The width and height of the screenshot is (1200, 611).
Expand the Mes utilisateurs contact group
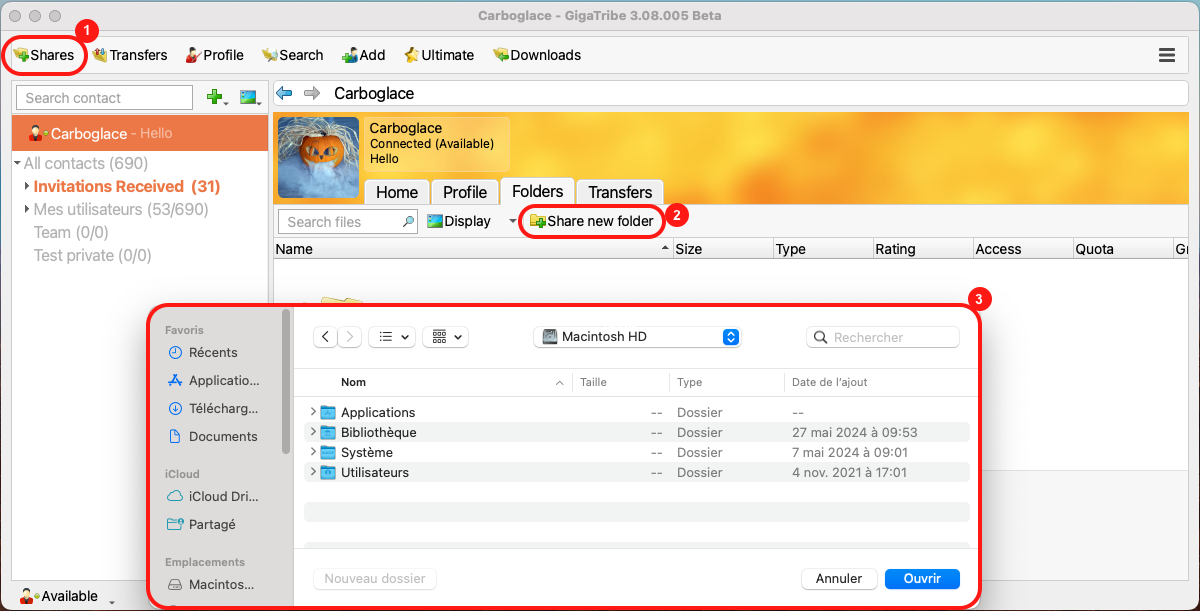coord(27,209)
